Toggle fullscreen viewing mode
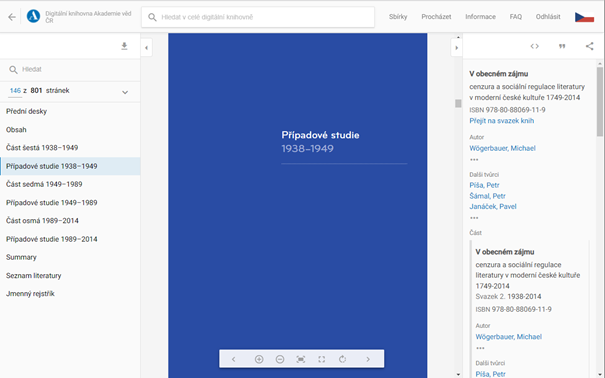The width and height of the screenshot is (605, 378). click(x=321, y=359)
